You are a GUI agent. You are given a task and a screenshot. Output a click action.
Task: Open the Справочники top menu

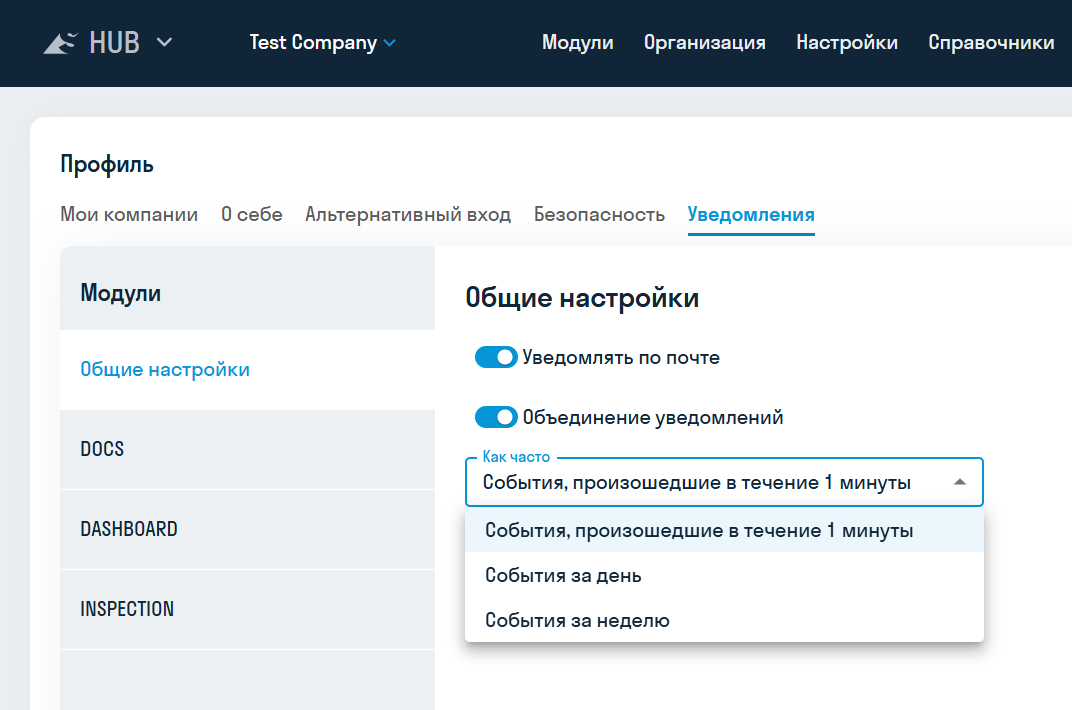point(991,42)
